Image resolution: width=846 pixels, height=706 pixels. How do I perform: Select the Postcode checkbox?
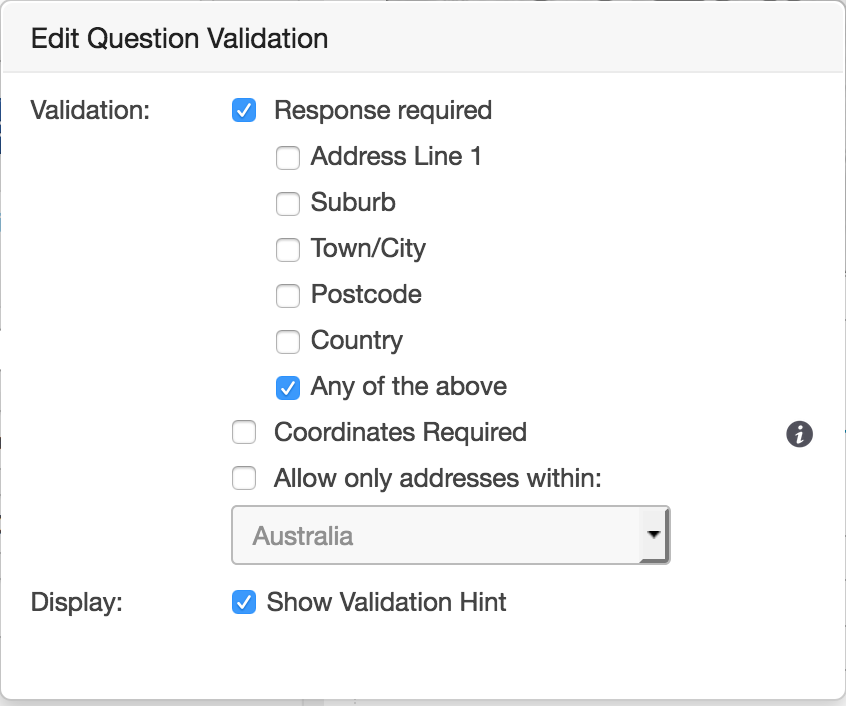[x=288, y=295]
